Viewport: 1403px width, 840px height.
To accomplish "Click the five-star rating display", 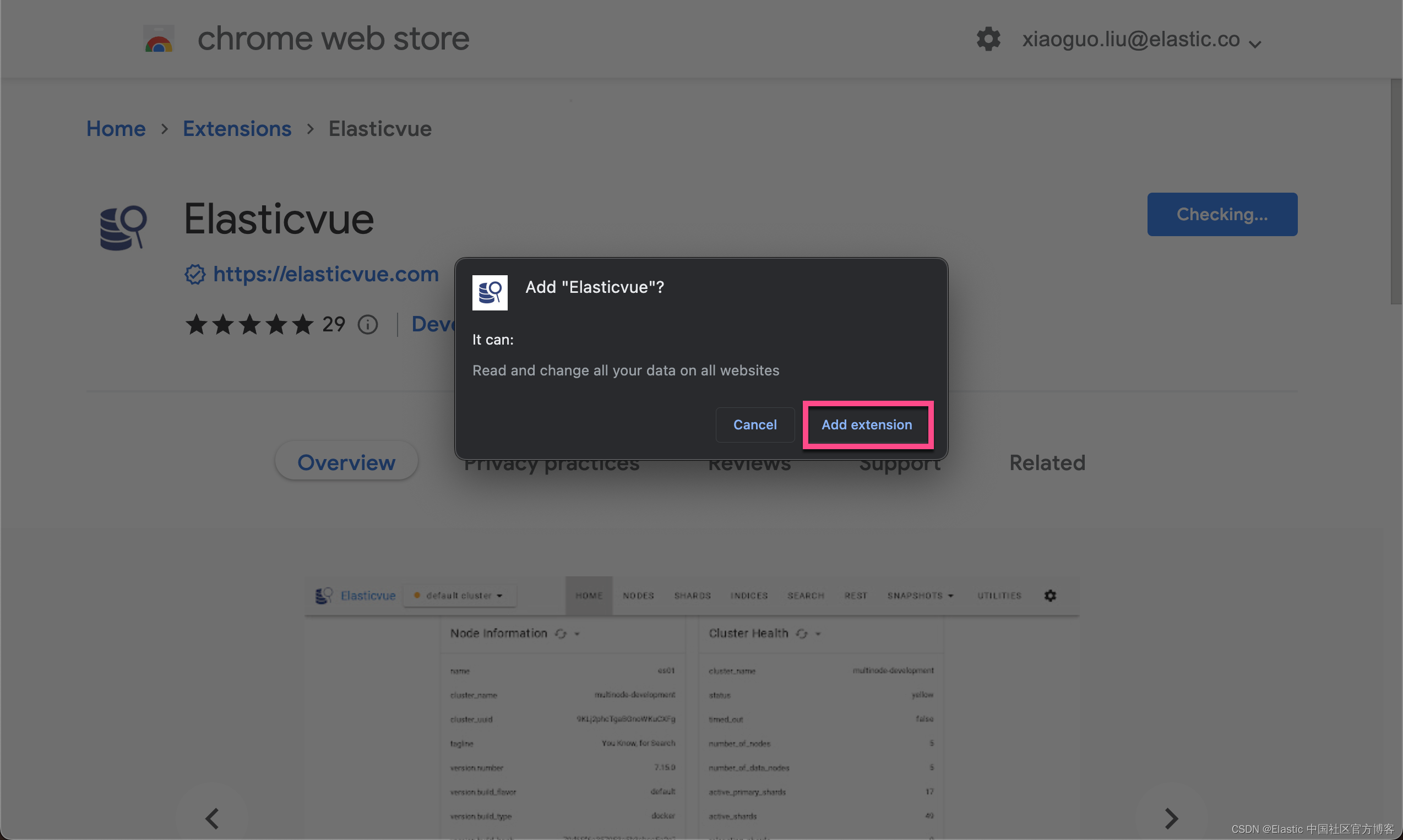I will click(249, 325).
